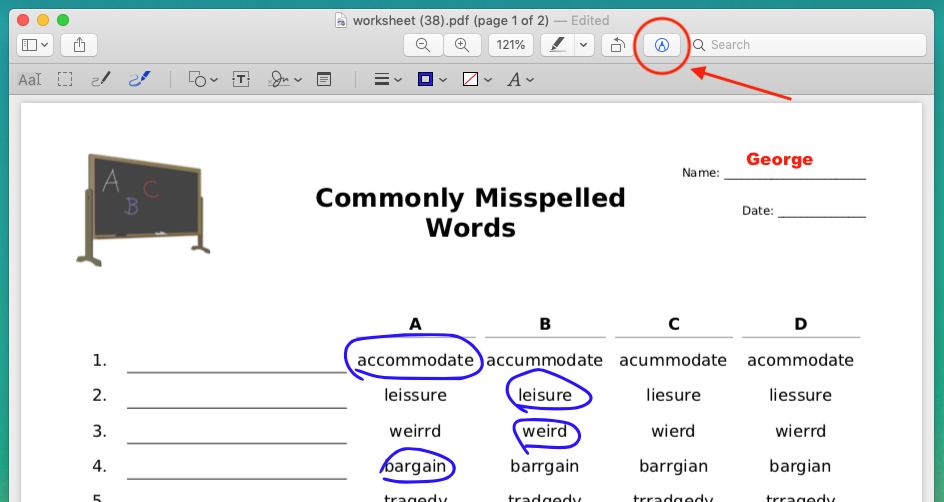The height and width of the screenshot is (502, 944).
Task: Click the Commonly Misspelled Words heading
Action: (470, 212)
